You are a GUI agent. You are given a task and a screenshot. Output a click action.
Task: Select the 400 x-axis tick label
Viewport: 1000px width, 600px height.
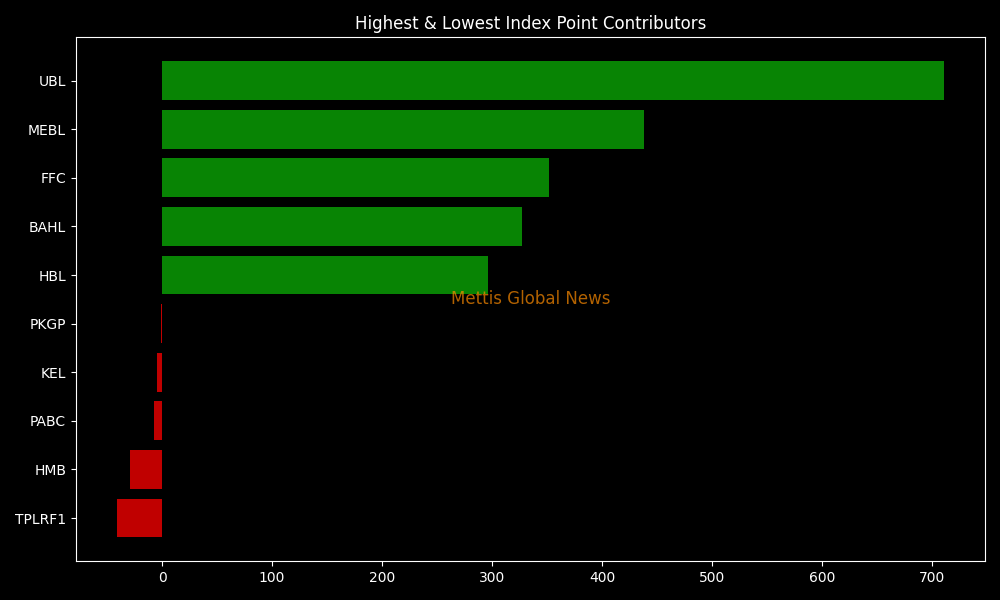[602, 577]
